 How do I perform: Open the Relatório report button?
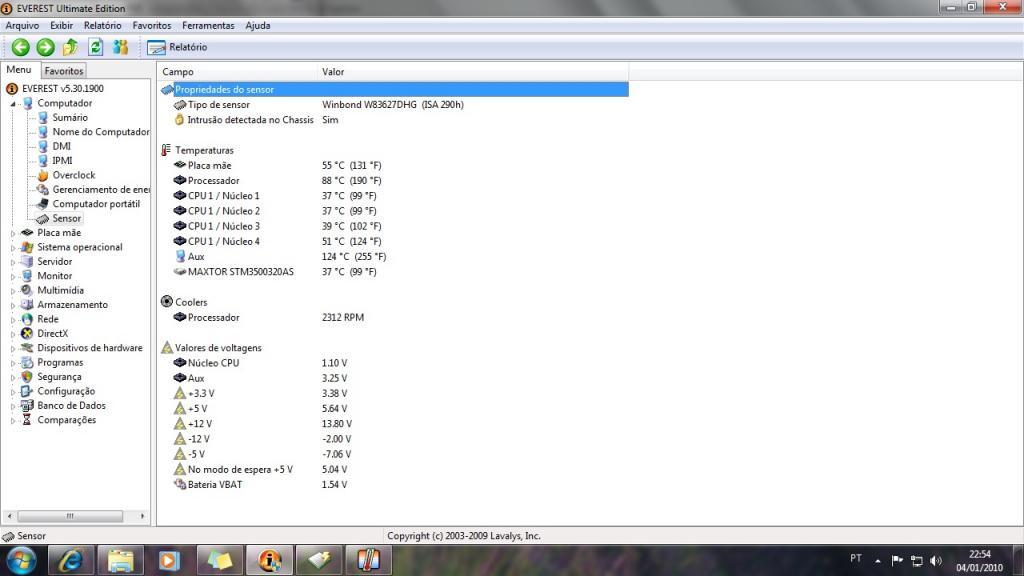tap(177, 47)
